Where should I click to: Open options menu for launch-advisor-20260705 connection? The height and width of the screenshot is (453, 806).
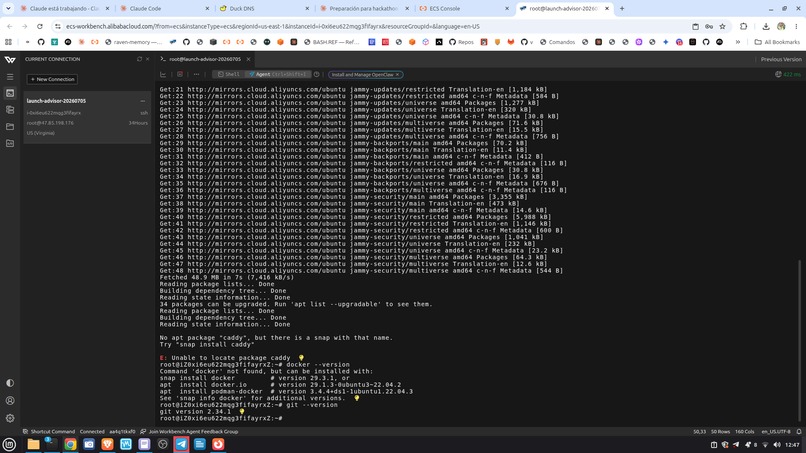[142, 101]
